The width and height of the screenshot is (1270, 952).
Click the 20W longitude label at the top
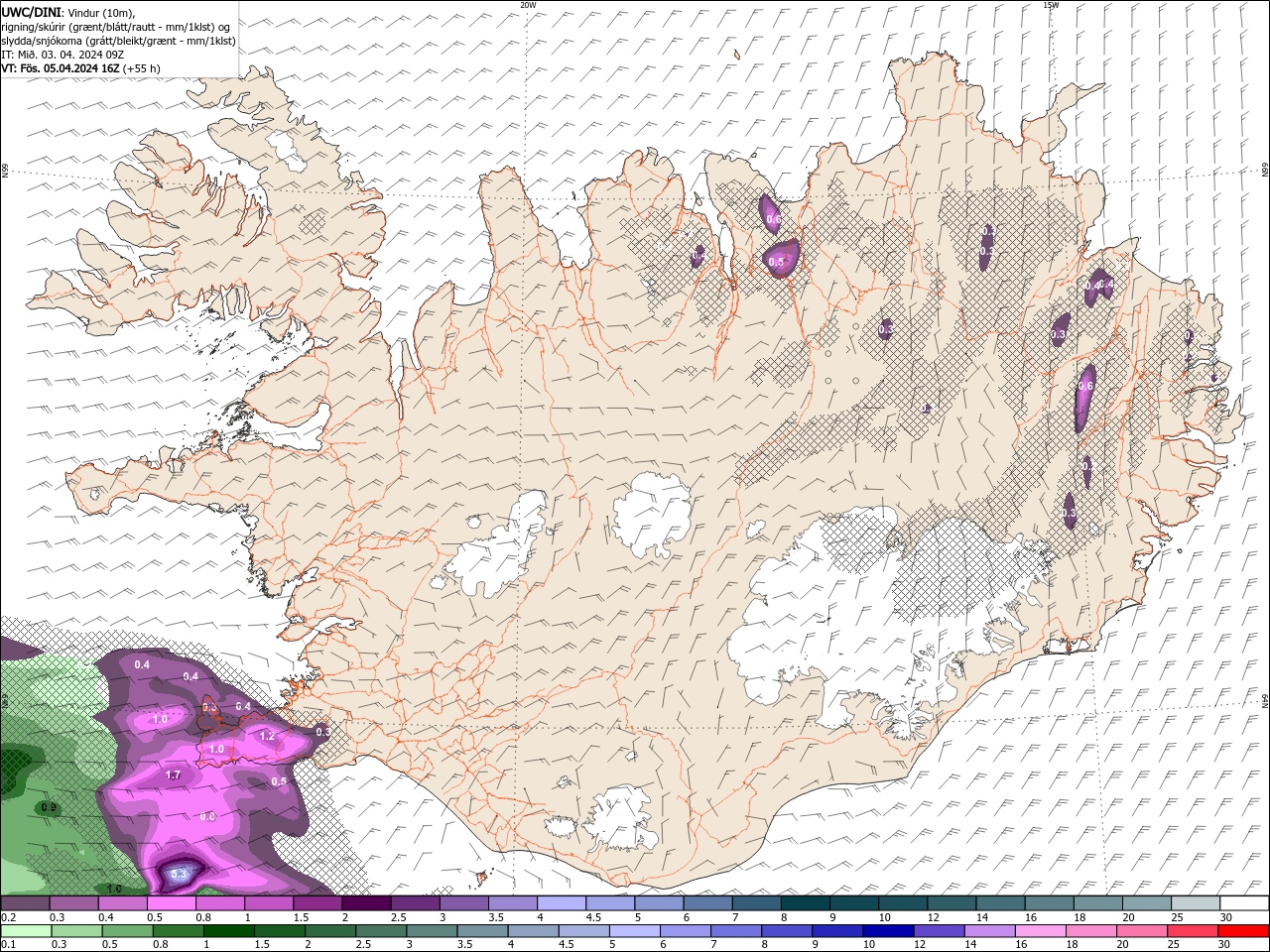click(x=528, y=5)
